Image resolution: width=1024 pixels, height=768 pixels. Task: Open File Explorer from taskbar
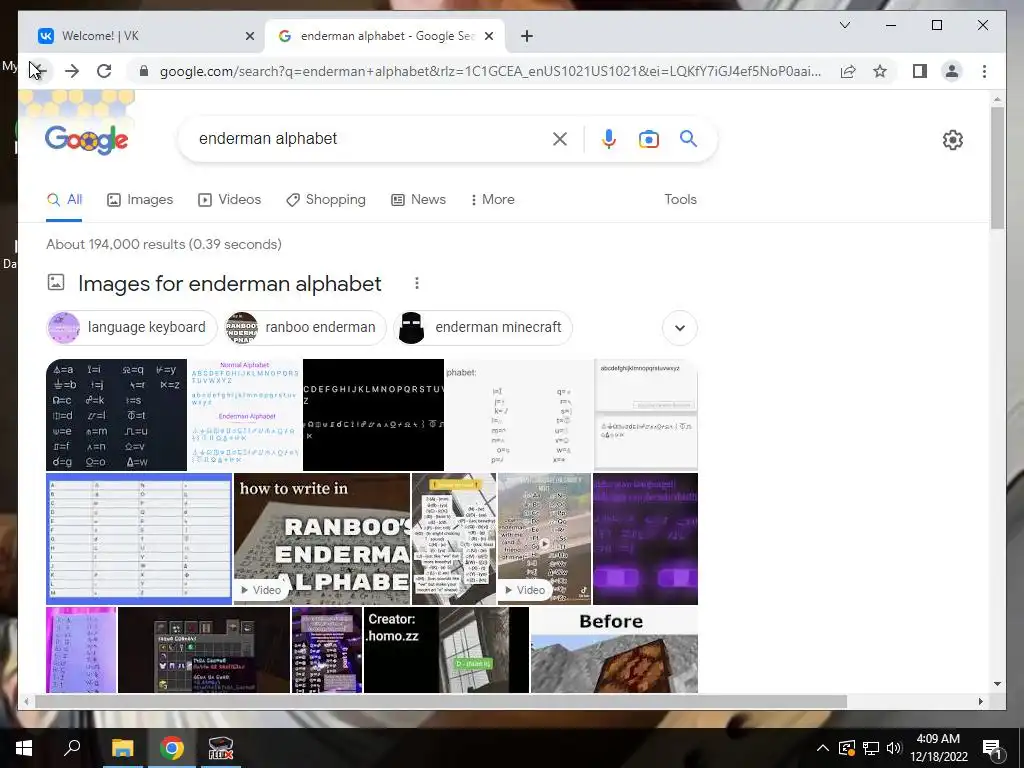pos(122,748)
